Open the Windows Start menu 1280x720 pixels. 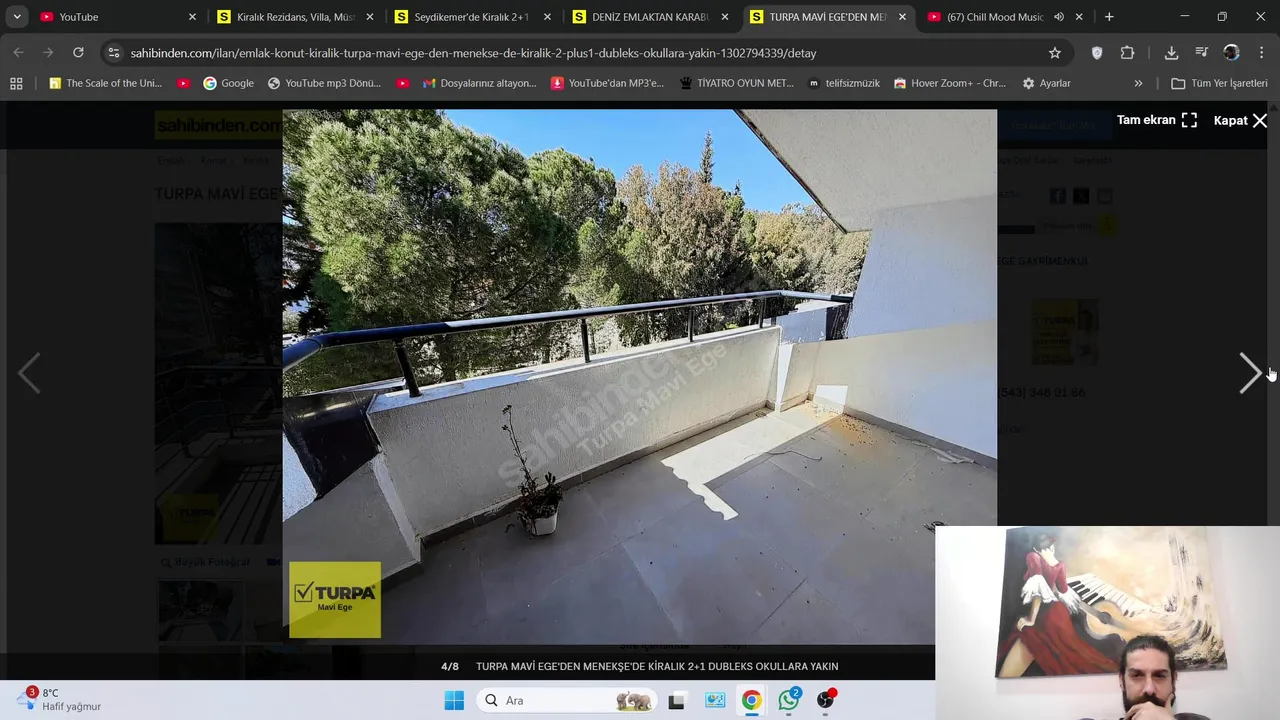454,701
